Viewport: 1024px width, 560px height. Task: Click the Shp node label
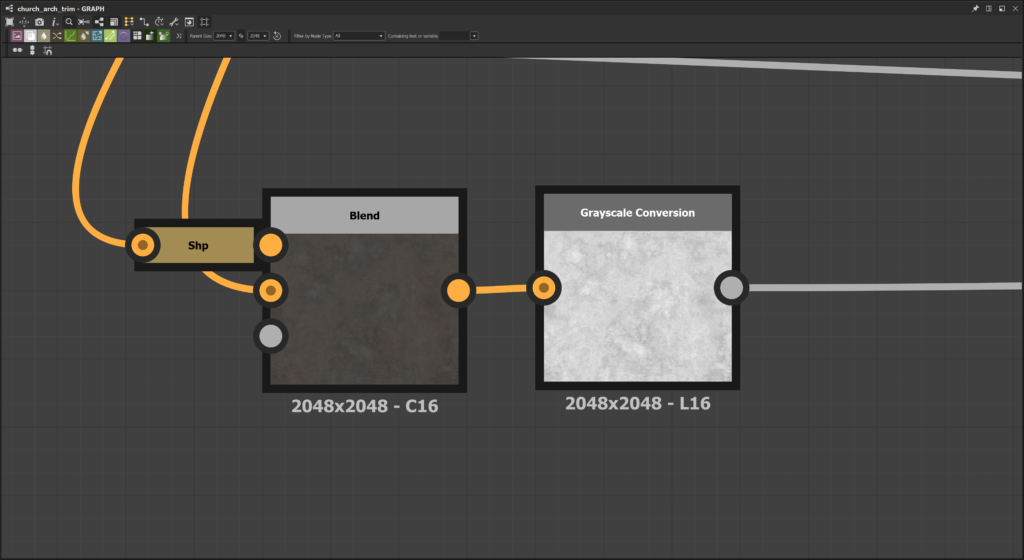[198, 245]
